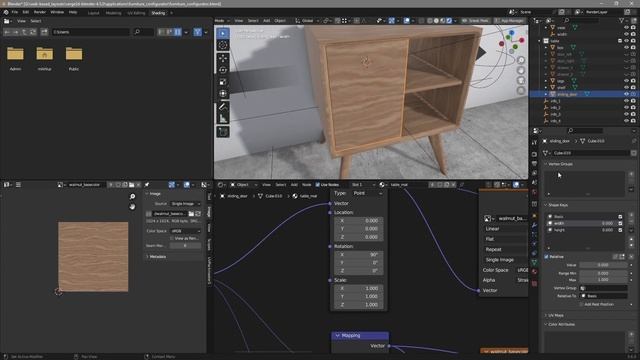The height and width of the screenshot is (360, 640).
Task: Click the viewport zoom gizmo button
Action: coord(521,60)
